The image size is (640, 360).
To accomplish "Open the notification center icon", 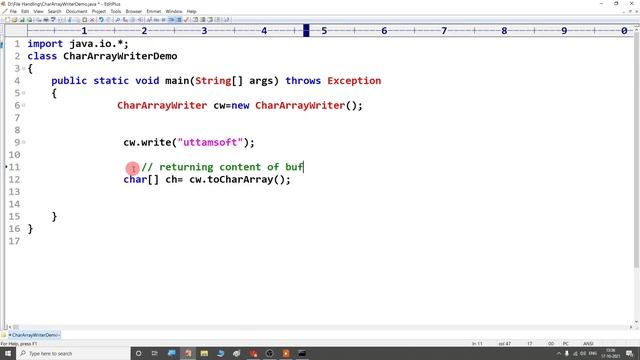I will (x=630, y=353).
